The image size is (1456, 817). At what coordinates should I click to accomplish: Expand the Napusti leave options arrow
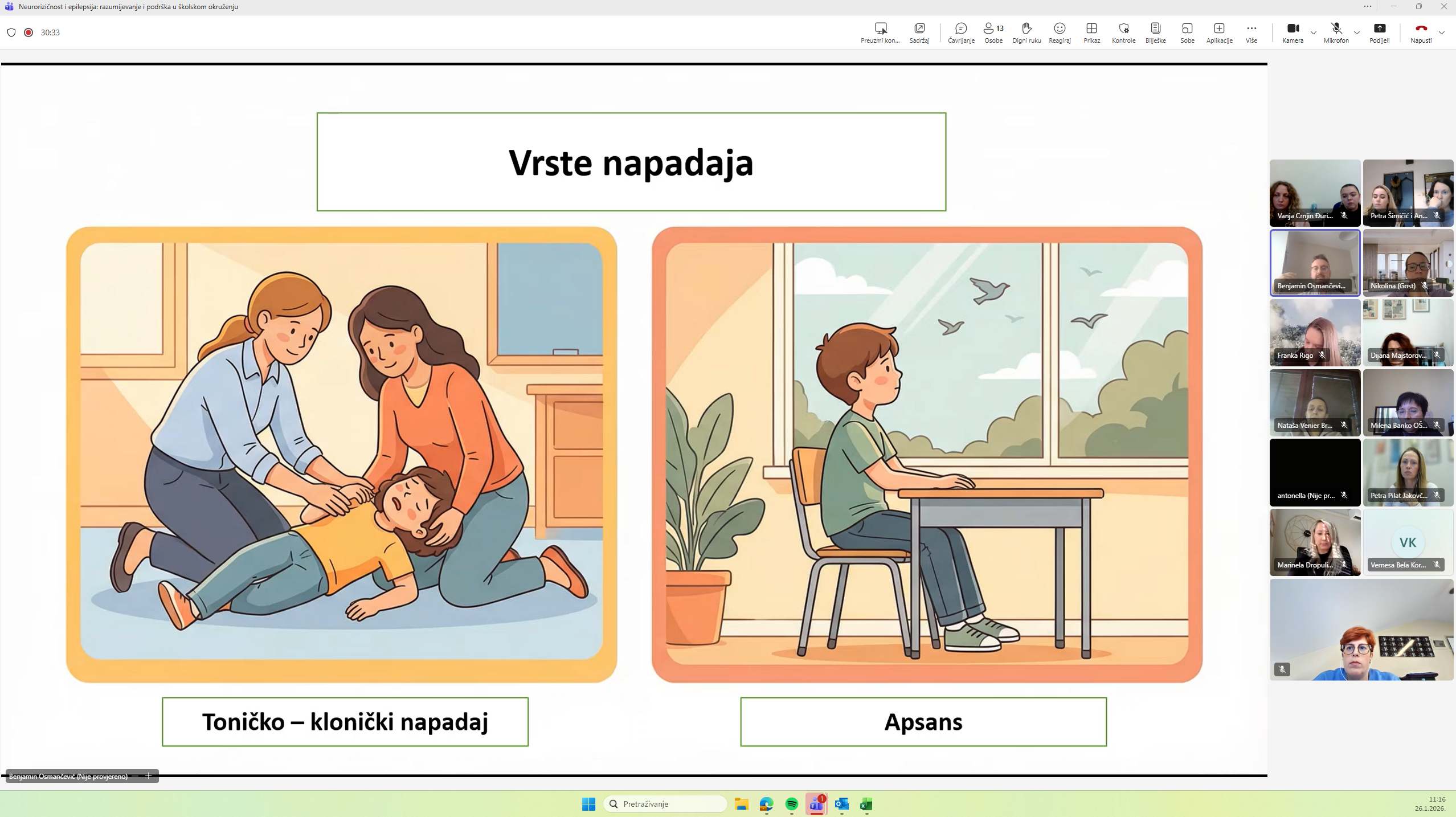[x=1441, y=32]
